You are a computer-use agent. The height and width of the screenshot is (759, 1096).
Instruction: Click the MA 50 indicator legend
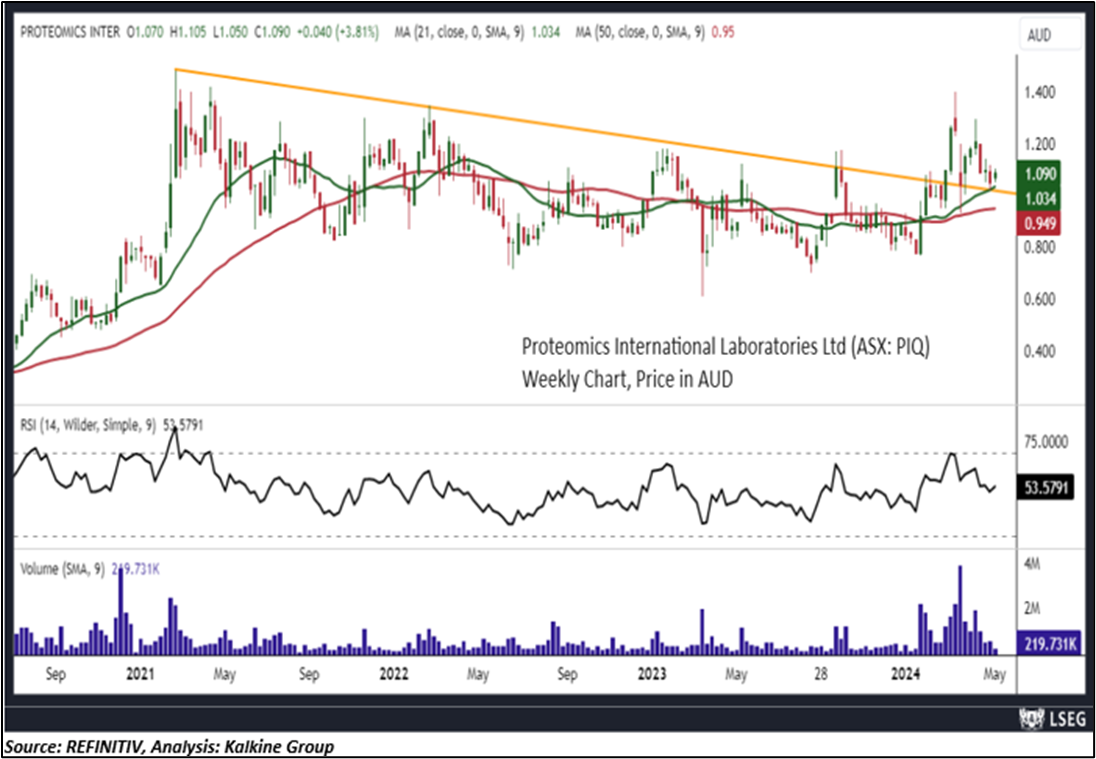coord(655,32)
